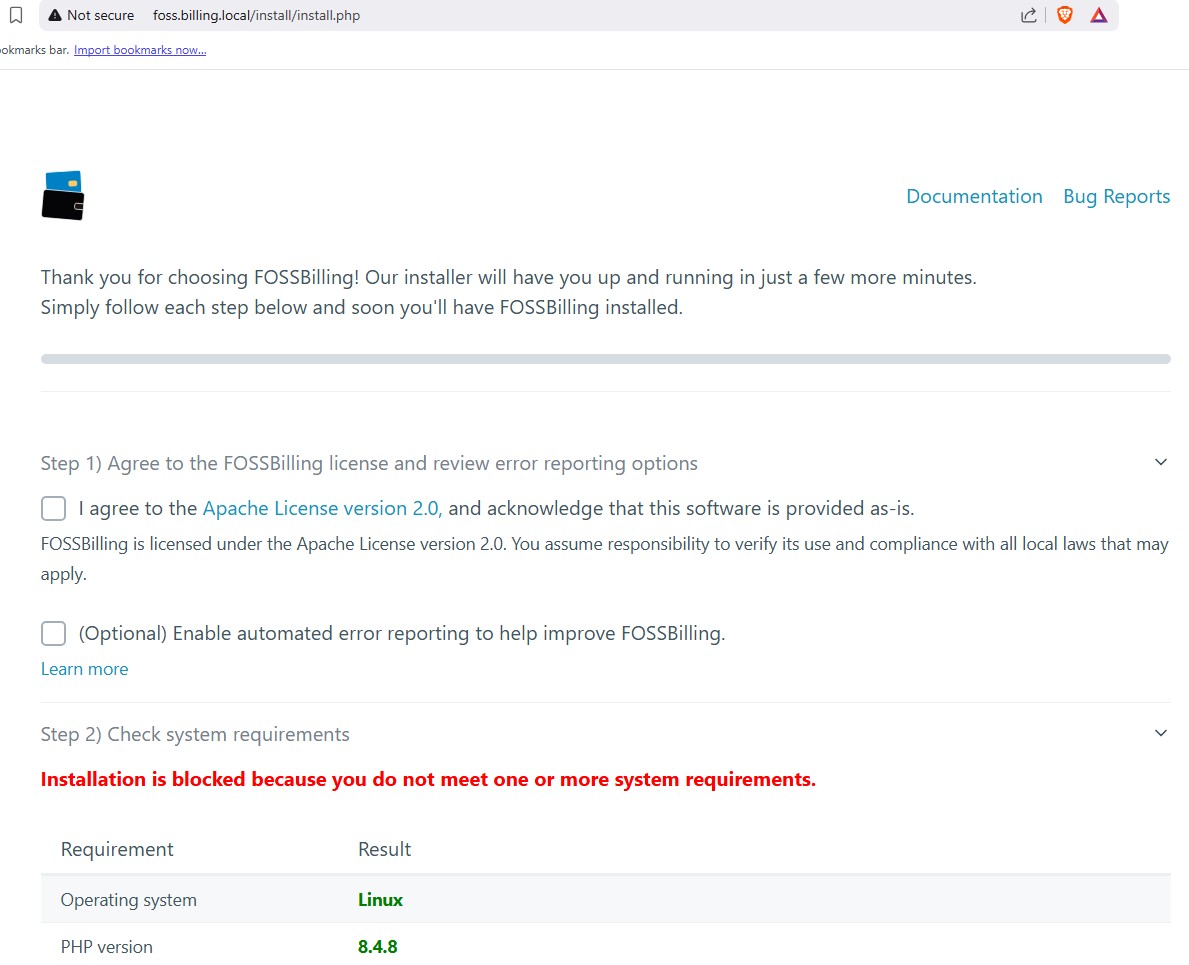Click Step 1 heading about license agreement
This screenshot has width=1189, height=965.
[369, 463]
